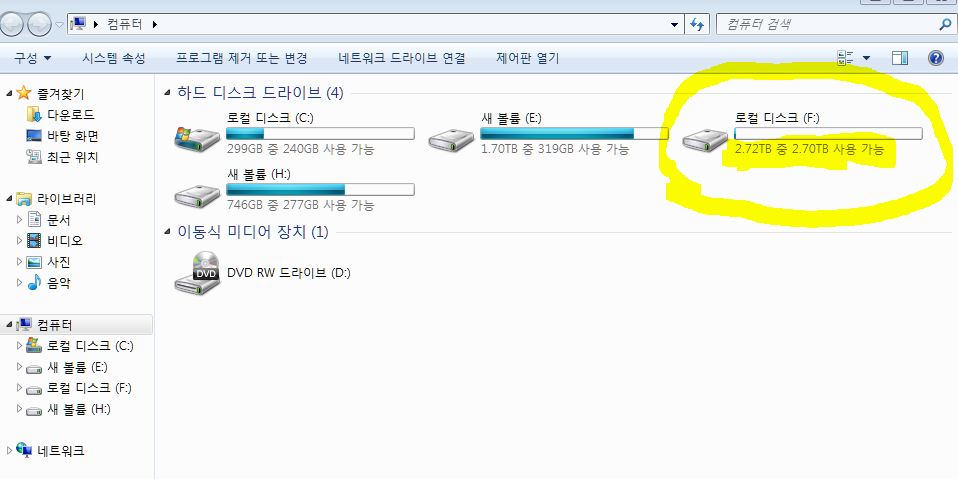Viewport: 958px width, 479px height.
Task: Click the search magnifier icon
Action: pyautogui.click(x=945, y=24)
